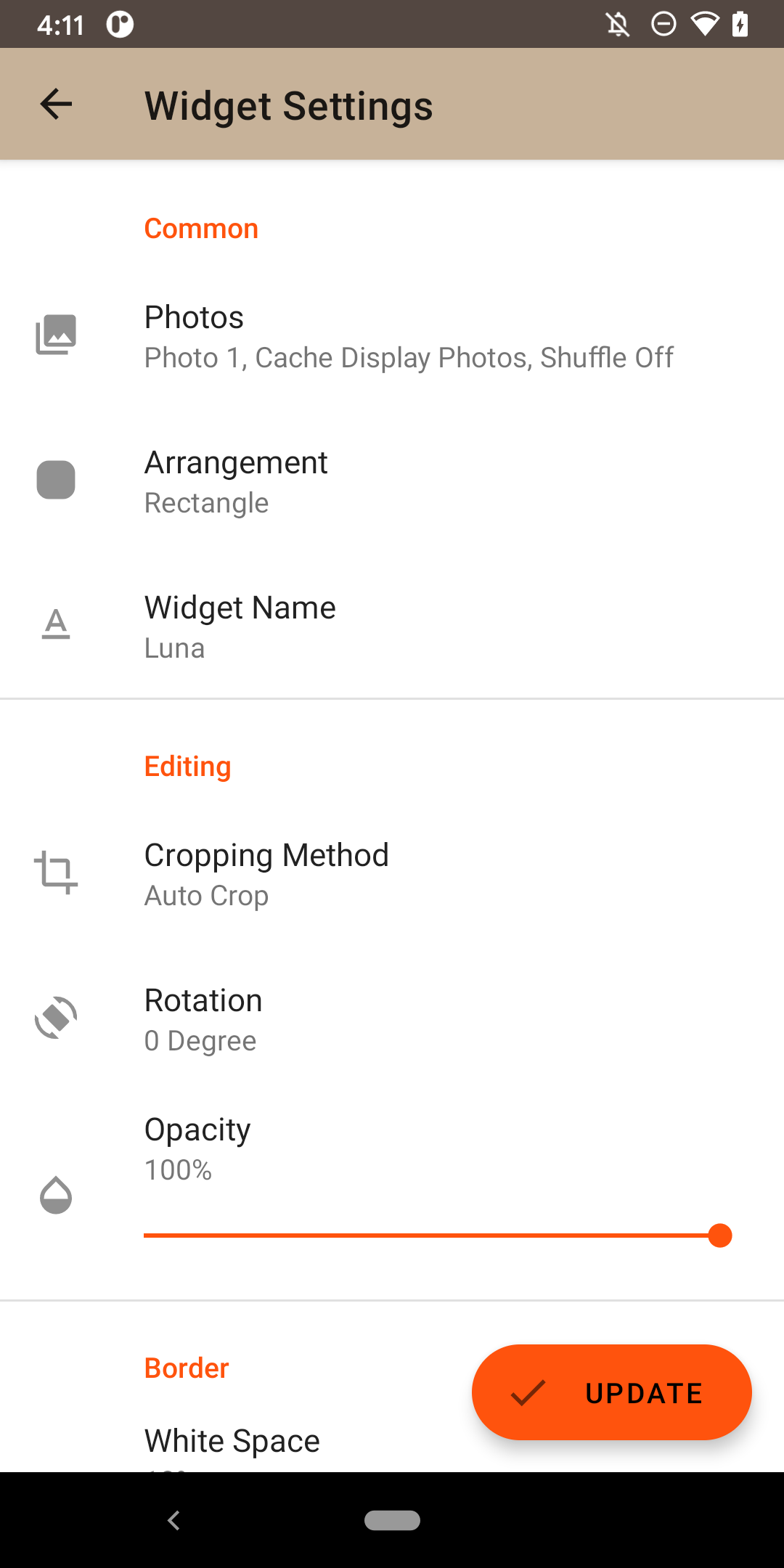Tap the Photos gallery icon
Screen dimensions: 784x1568
click(x=56, y=335)
